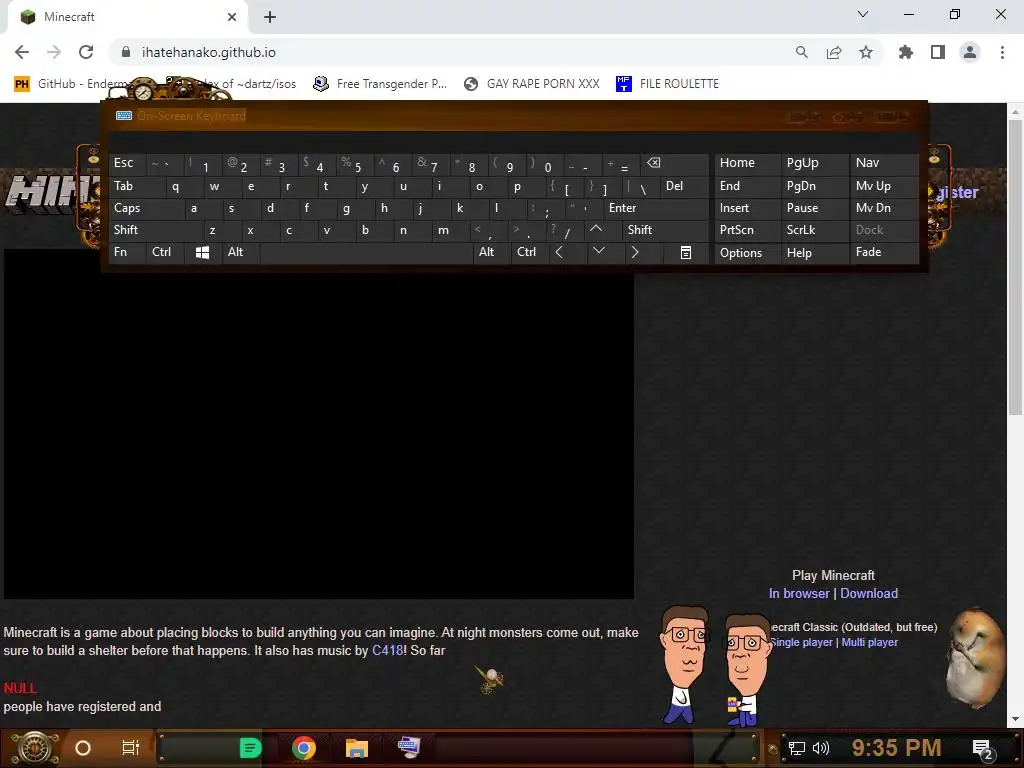Toggle the Nav key on the On-Screen Keyboard
Viewport: 1024px width, 768px height.
pyautogui.click(x=884, y=163)
